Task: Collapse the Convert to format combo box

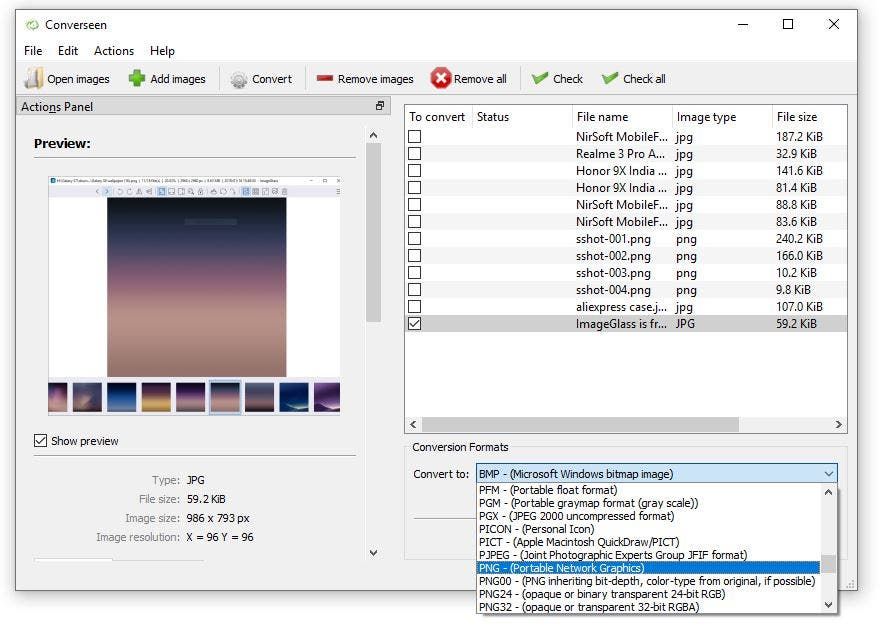Action: [x=656, y=473]
